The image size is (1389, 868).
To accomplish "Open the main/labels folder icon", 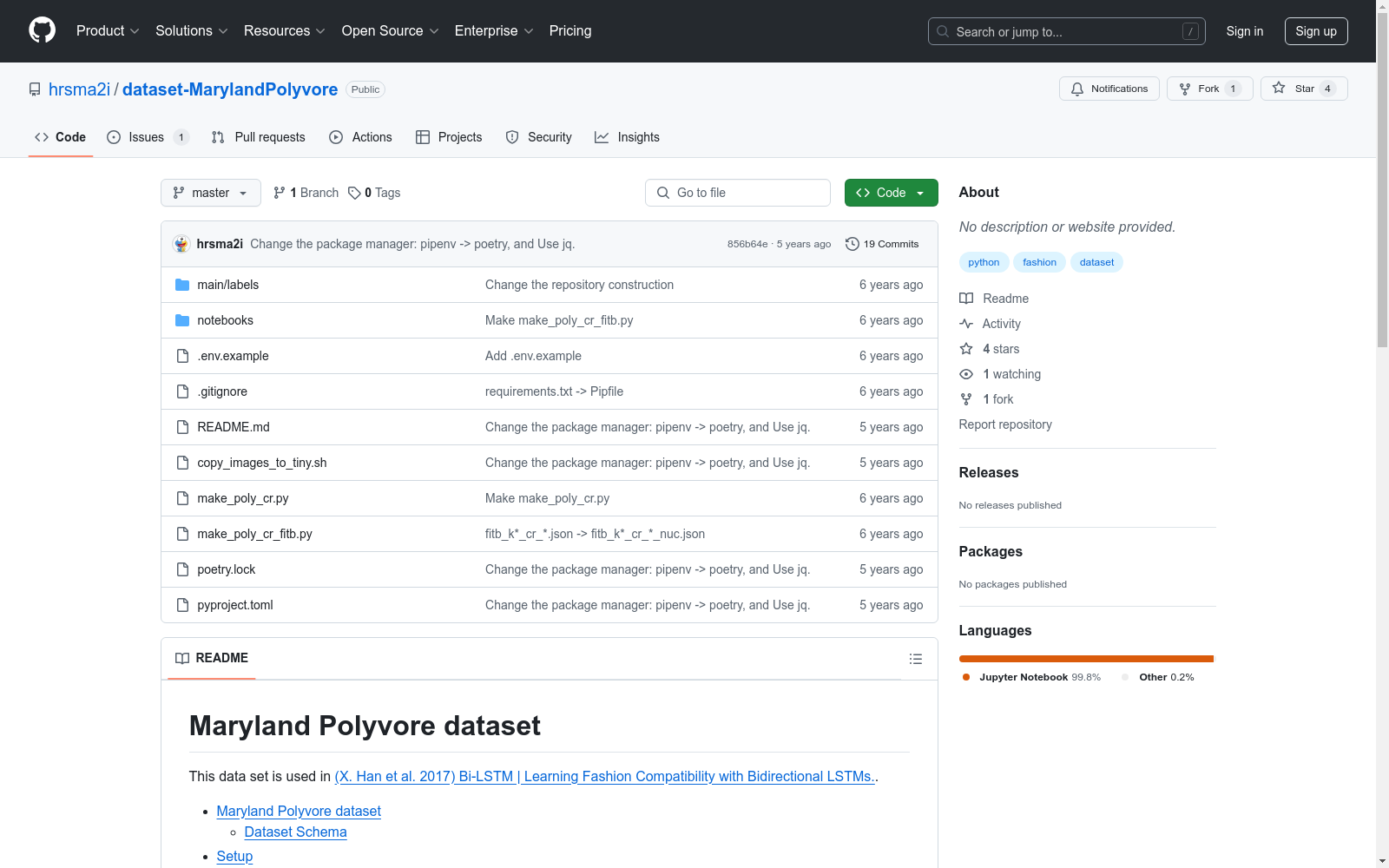I will [182, 285].
